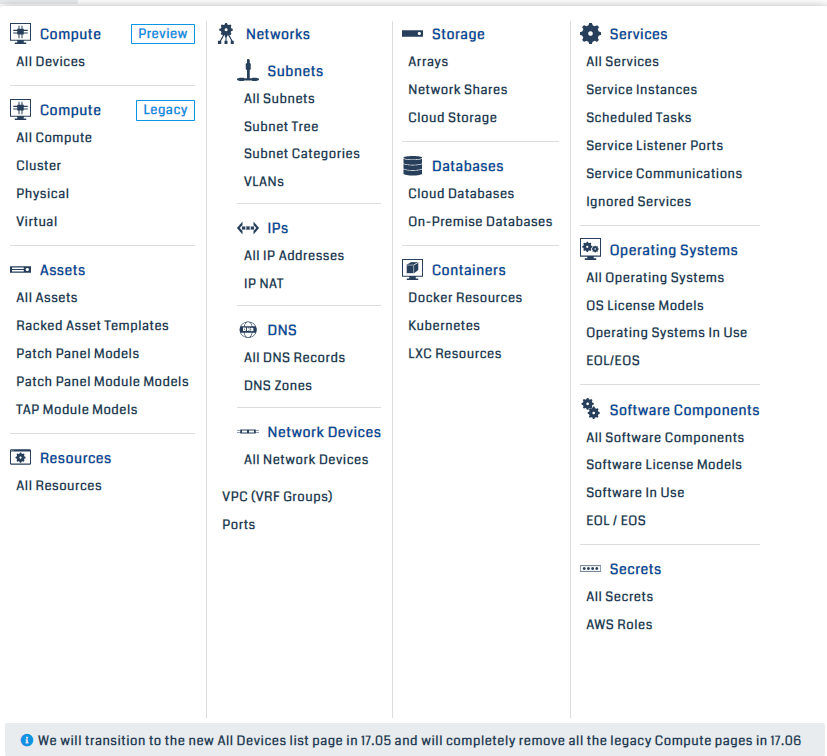Image resolution: width=827 pixels, height=756 pixels.
Task: Click the info icon in the bottom banner
Action: coord(25,739)
